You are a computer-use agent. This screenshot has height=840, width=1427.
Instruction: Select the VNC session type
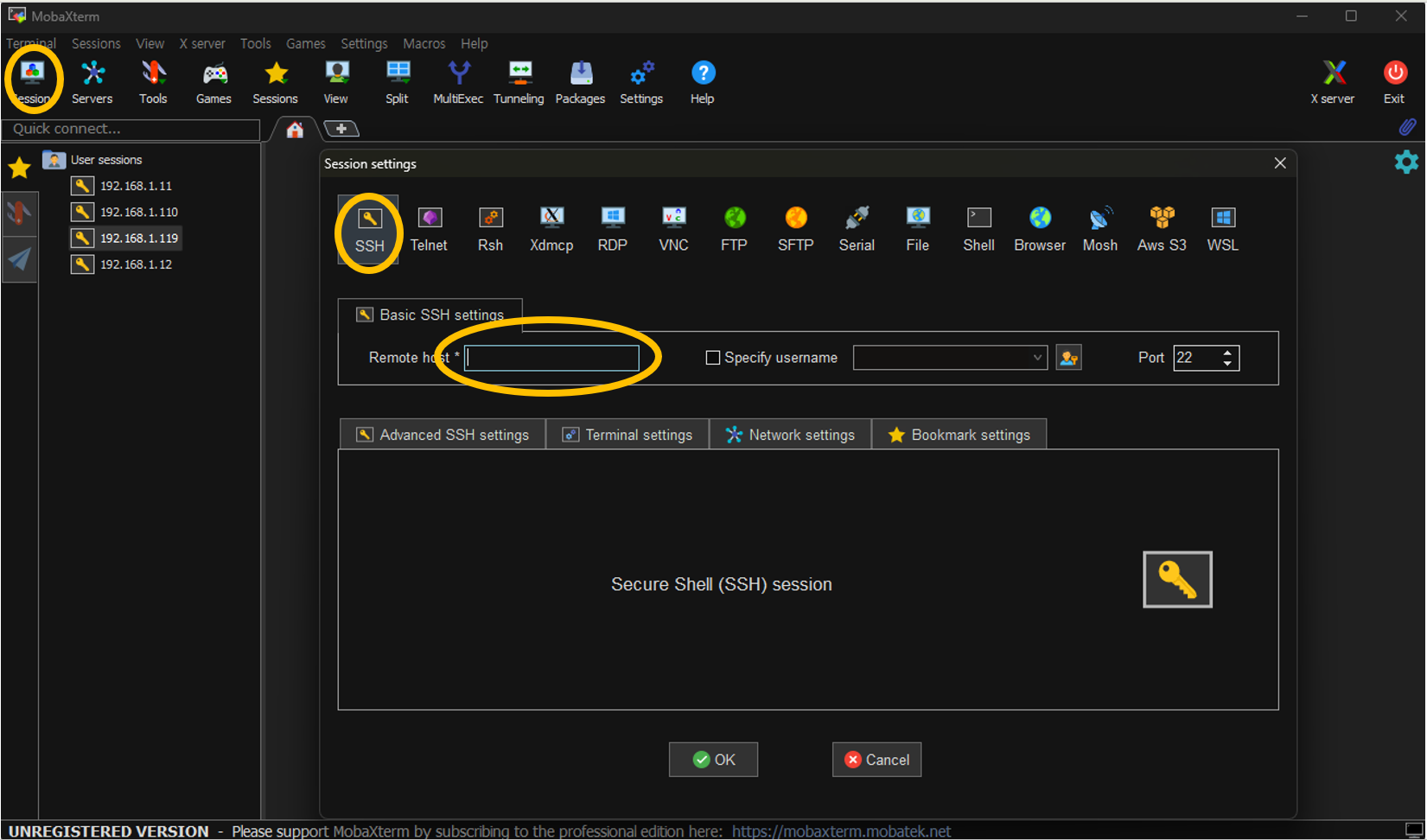[x=673, y=230]
